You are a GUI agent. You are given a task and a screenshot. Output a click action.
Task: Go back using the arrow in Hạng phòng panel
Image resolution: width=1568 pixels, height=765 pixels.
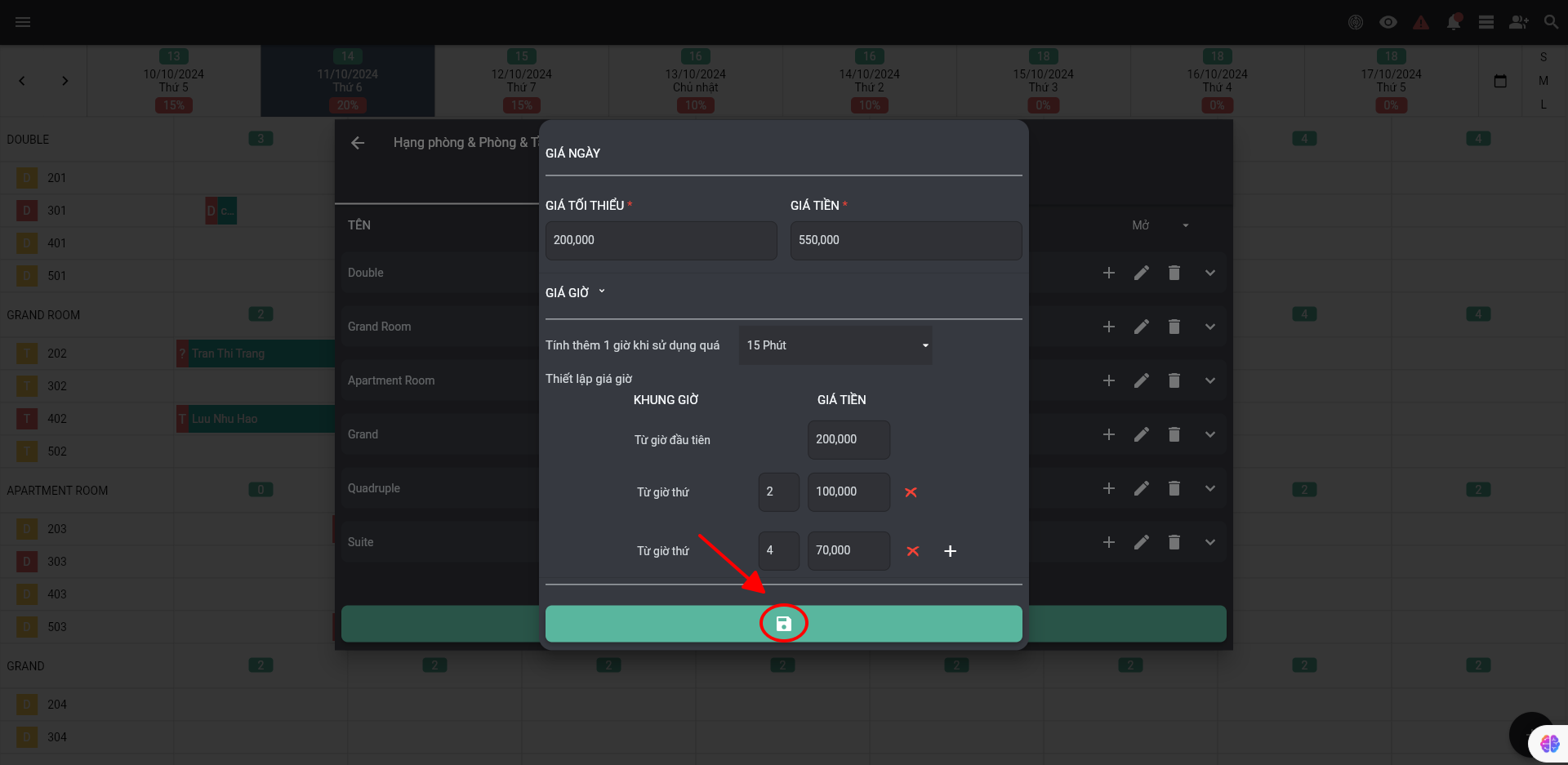tap(358, 143)
